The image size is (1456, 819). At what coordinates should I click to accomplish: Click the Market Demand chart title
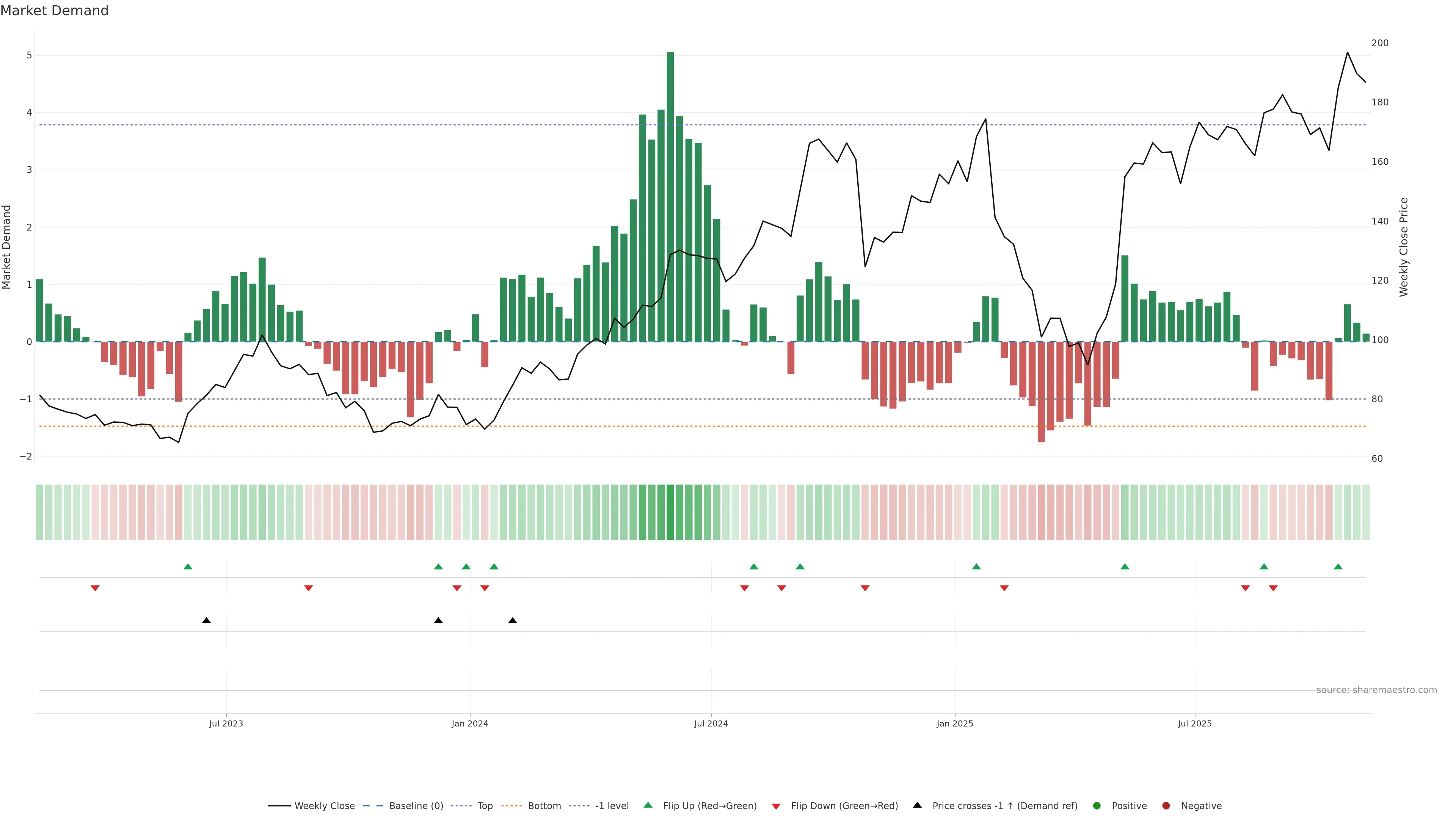54,11
